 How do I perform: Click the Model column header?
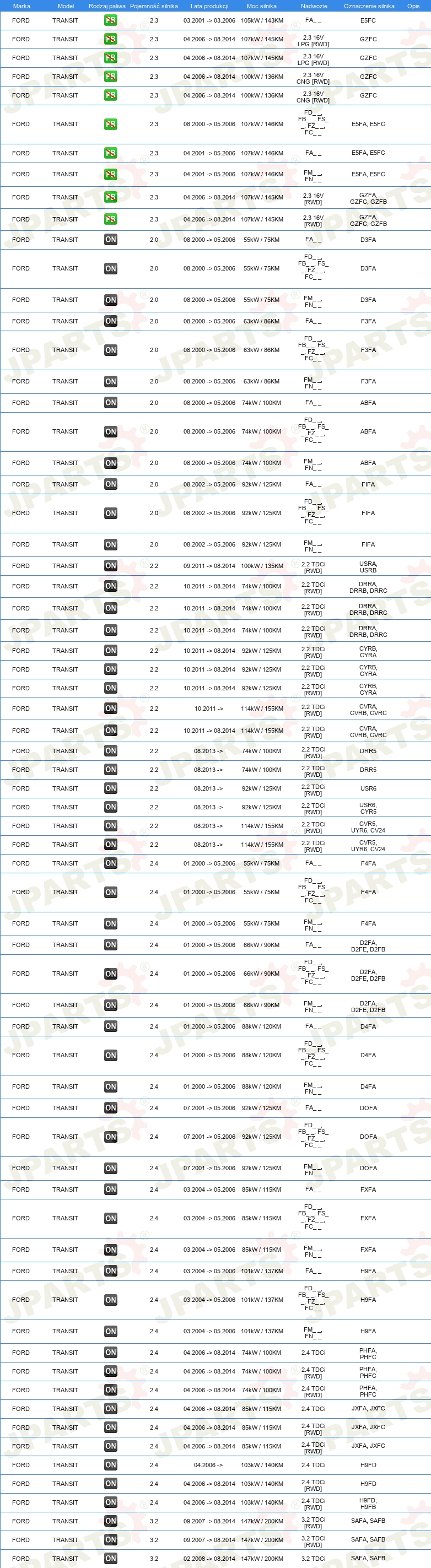point(66,6)
